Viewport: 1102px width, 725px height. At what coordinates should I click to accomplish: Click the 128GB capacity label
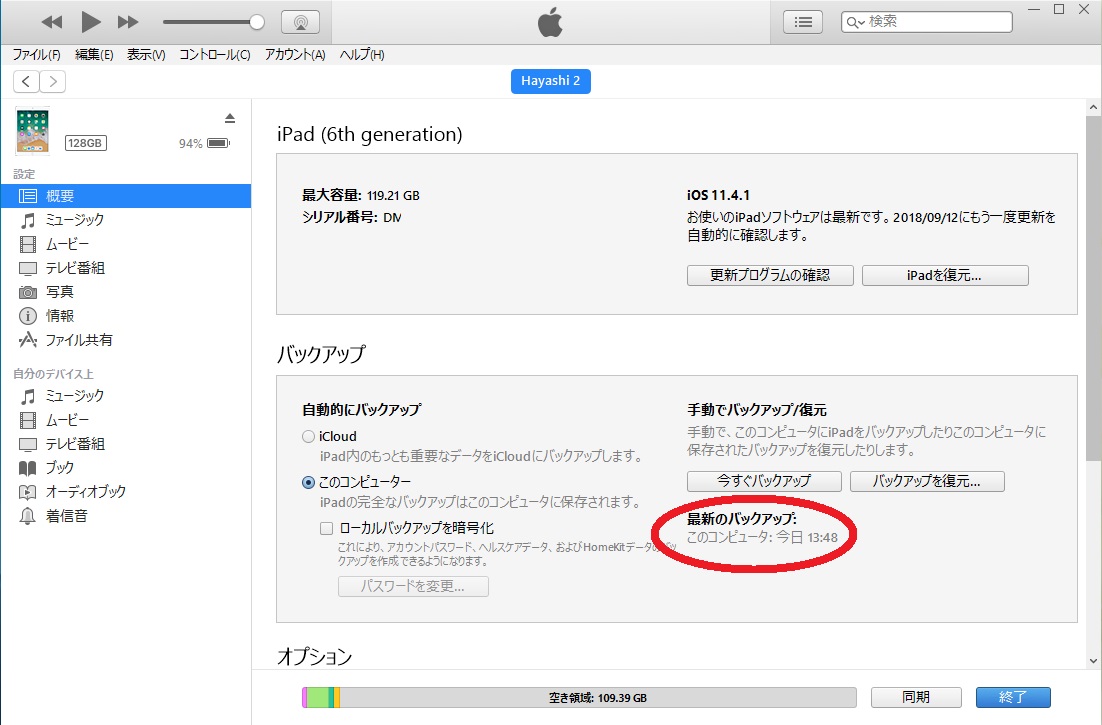click(x=85, y=143)
